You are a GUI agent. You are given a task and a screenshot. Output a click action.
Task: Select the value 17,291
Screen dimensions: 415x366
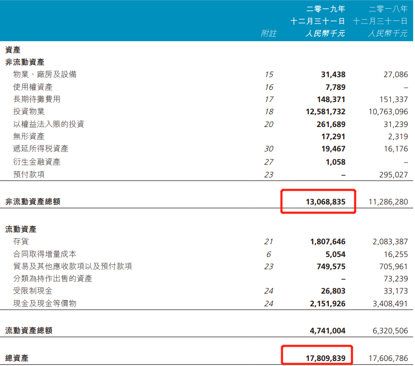coord(333,137)
